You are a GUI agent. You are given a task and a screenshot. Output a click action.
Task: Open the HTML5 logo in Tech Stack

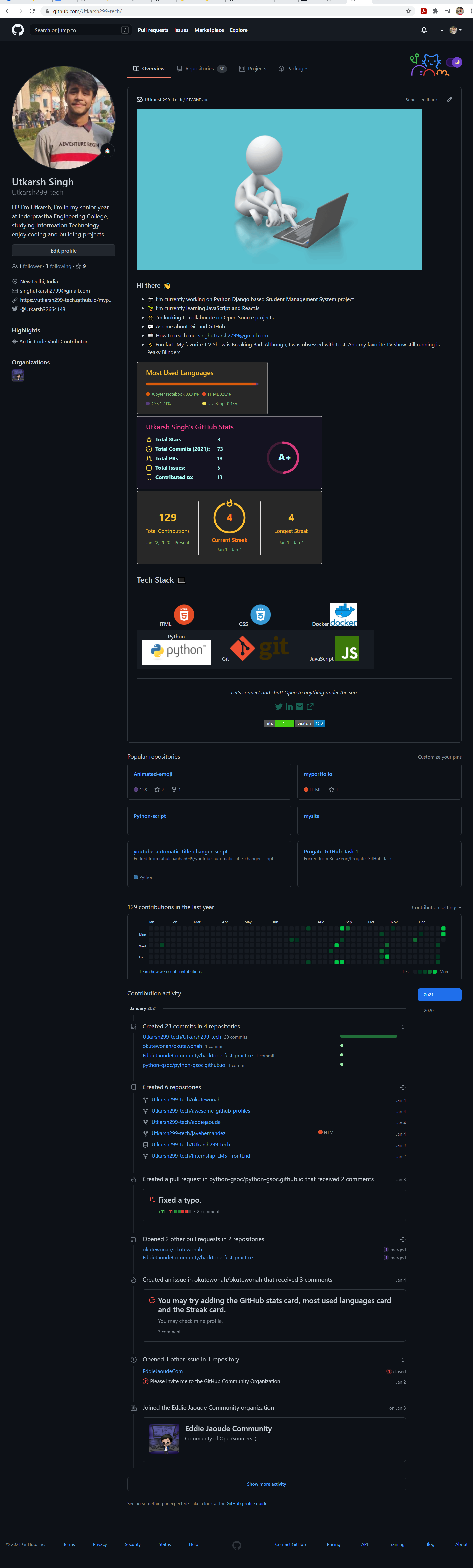tap(184, 614)
